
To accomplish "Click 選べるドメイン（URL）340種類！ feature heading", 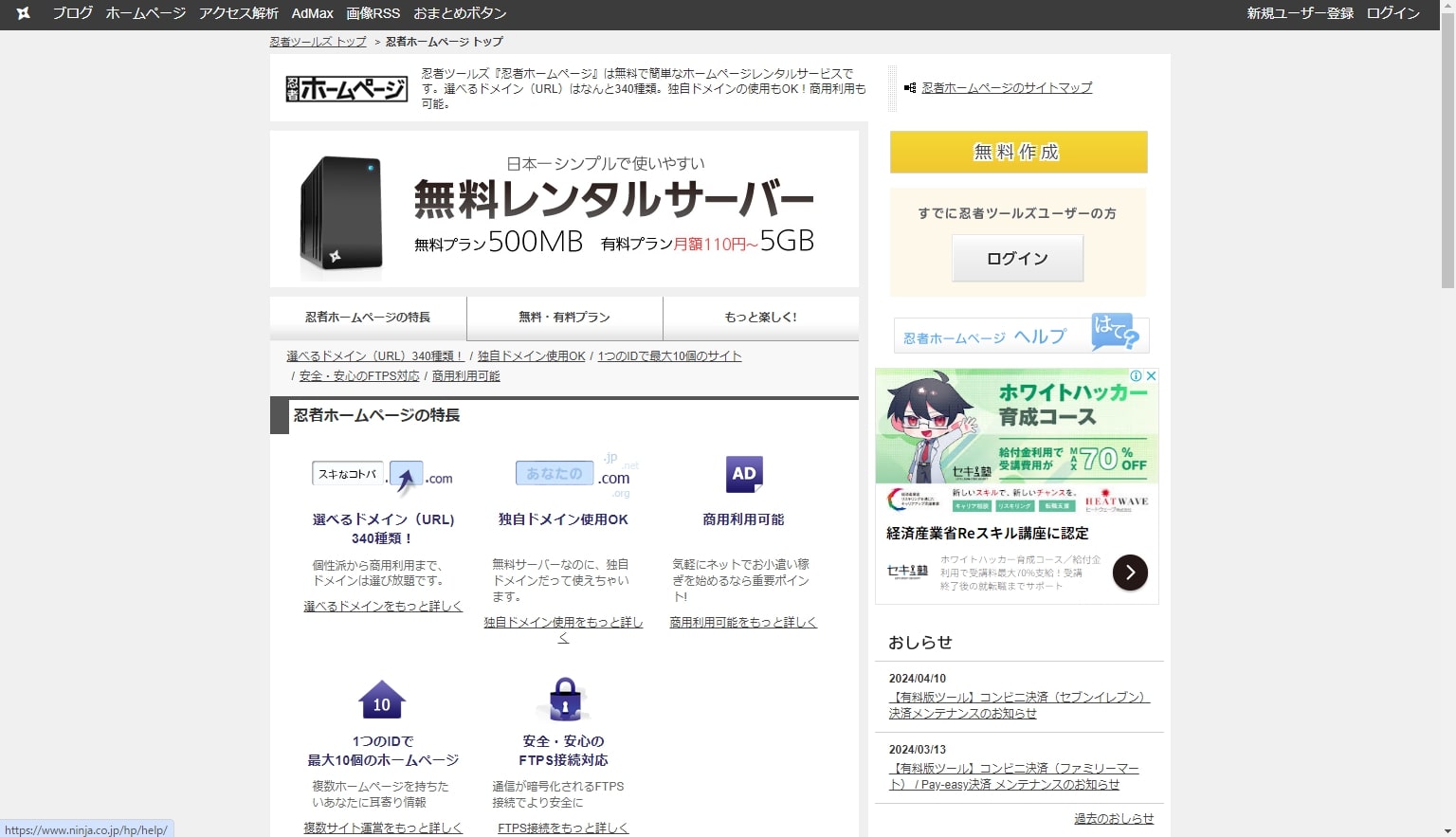I will [x=383, y=529].
